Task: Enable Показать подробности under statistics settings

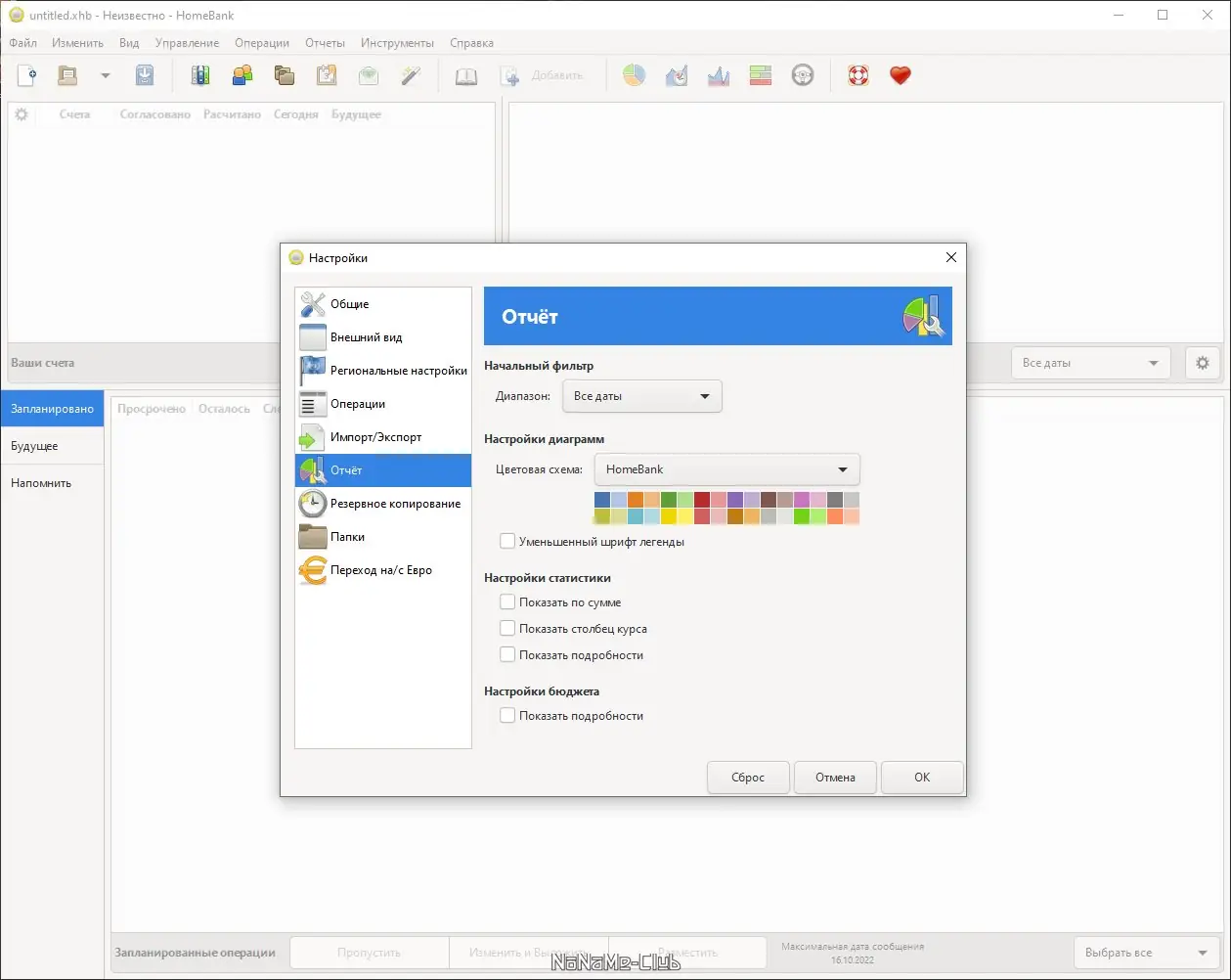Action: pos(506,655)
